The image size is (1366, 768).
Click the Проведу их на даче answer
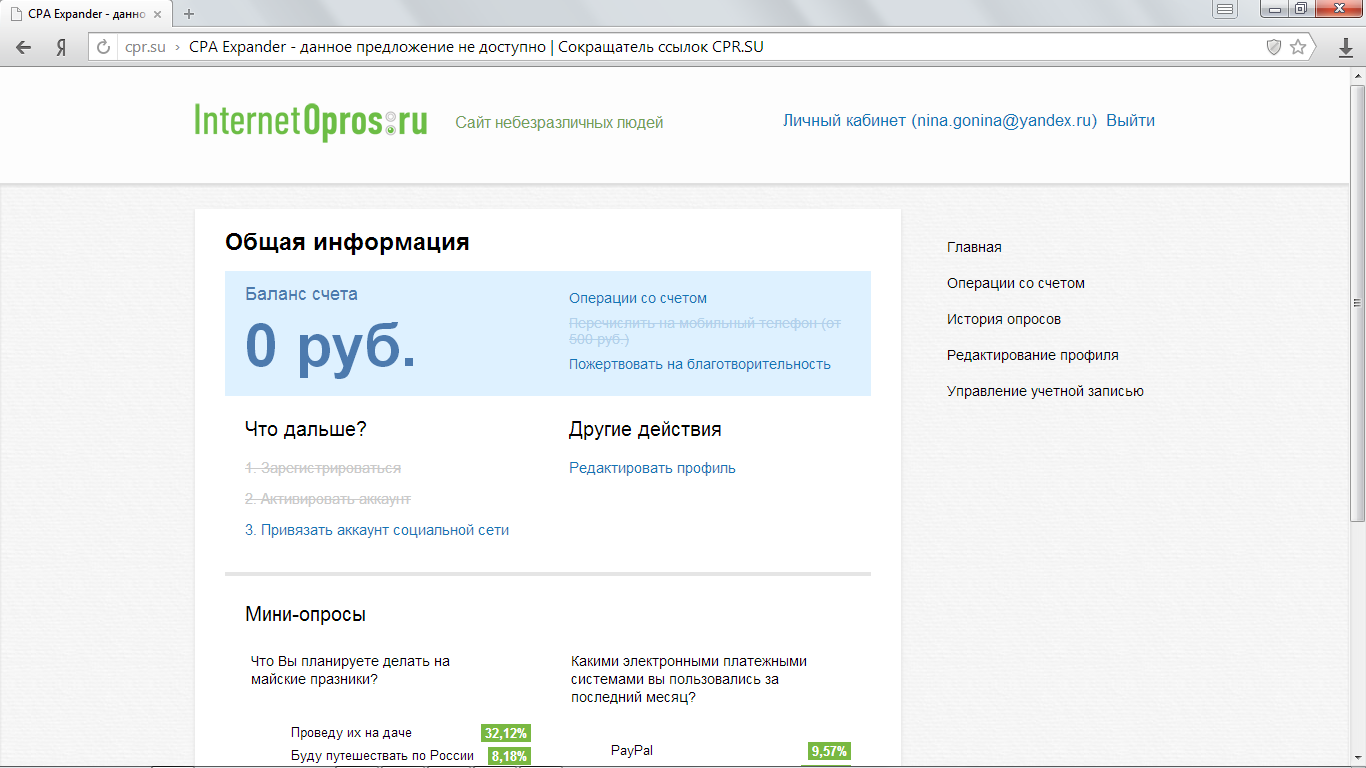click(x=351, y=733)
